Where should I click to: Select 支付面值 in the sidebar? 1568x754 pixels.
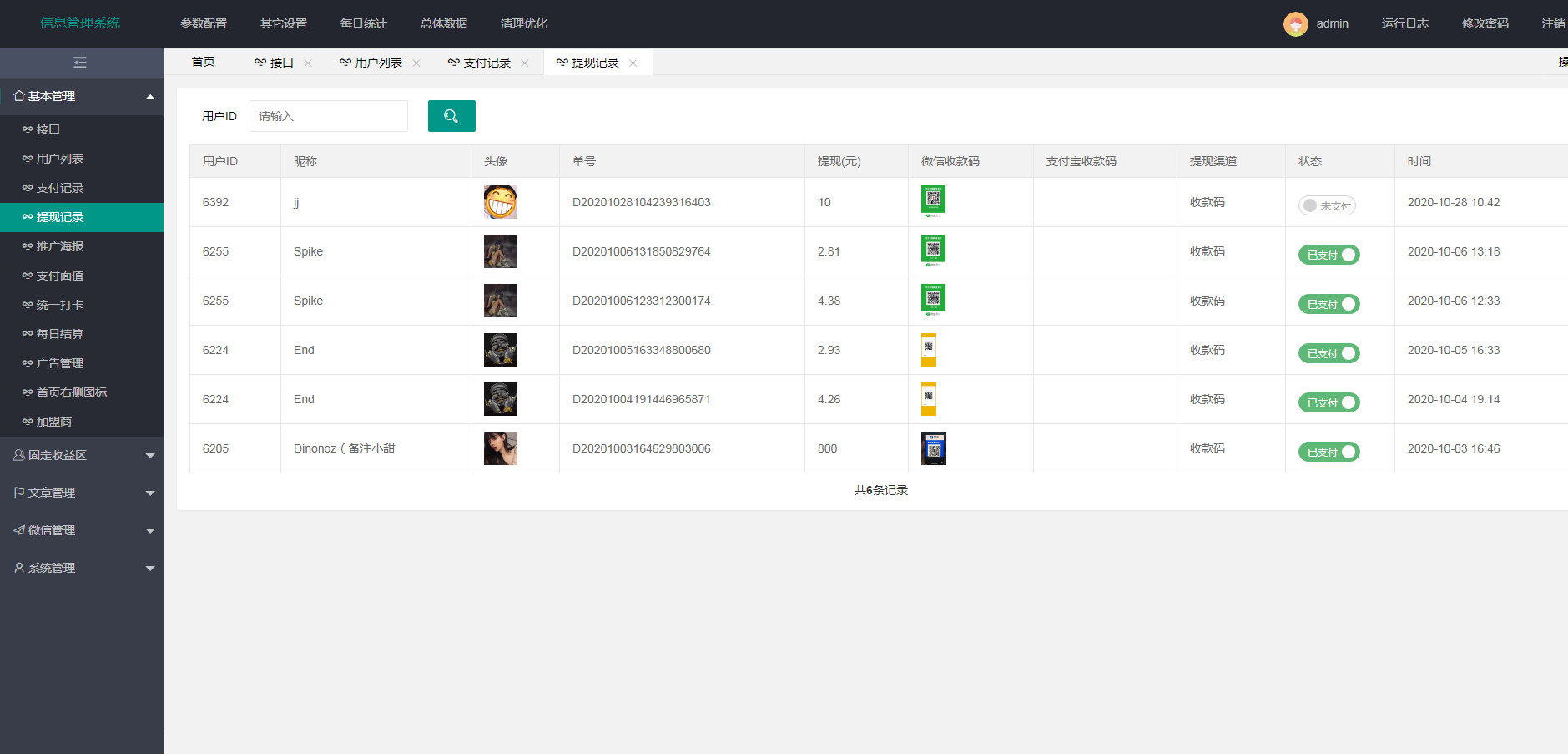click(82, 276)
